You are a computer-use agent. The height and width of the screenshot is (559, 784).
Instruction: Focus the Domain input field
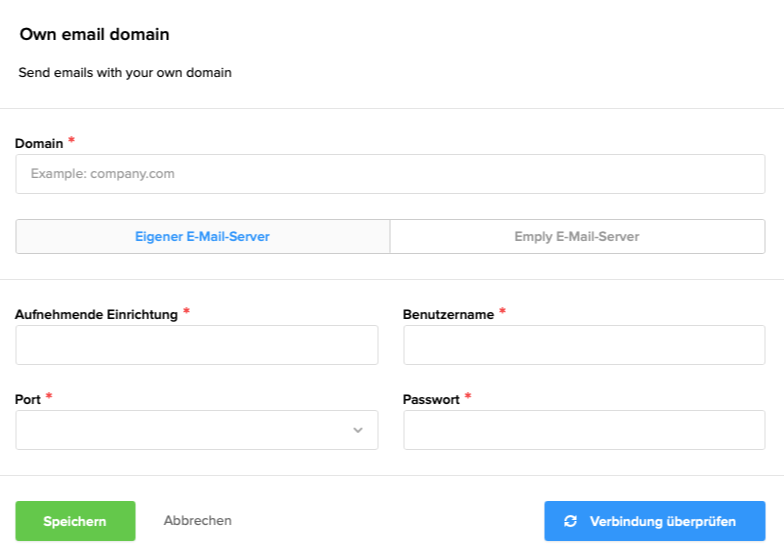tap(390, 174)
